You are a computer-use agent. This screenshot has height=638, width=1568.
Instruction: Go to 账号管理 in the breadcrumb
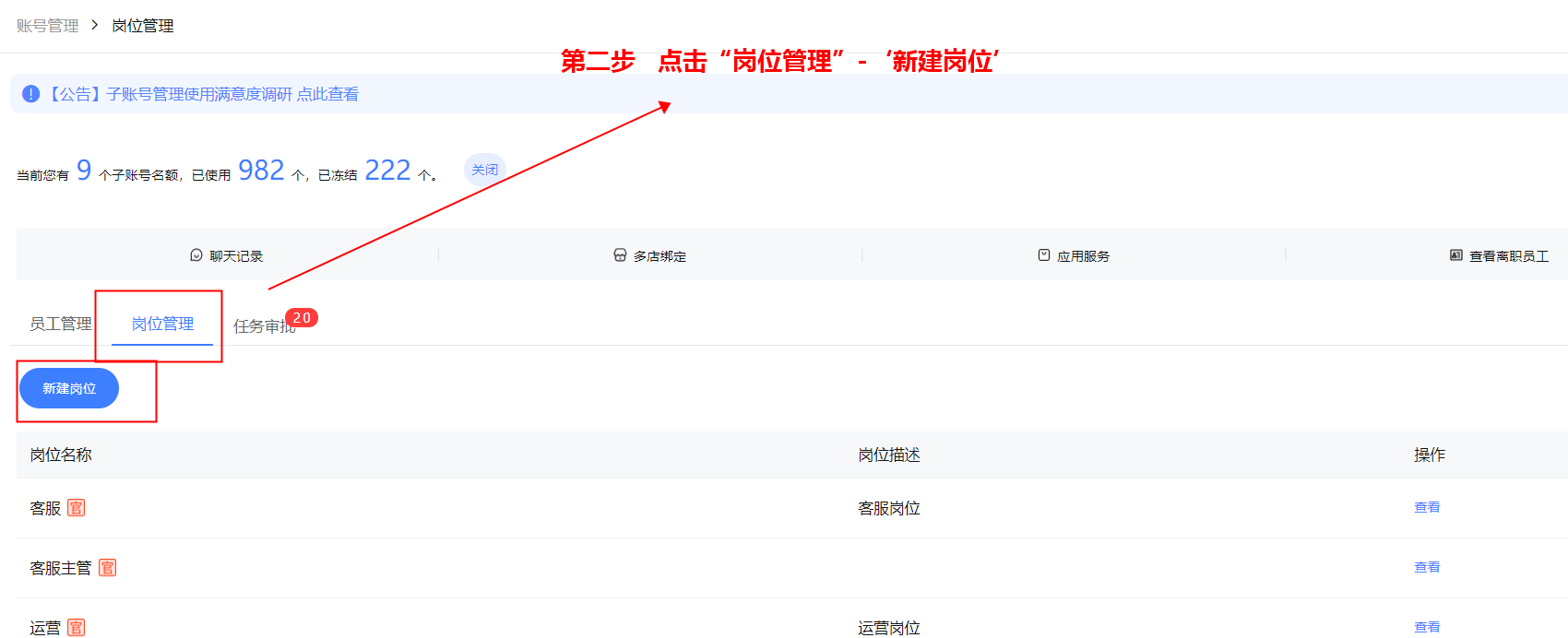(48, 26)
